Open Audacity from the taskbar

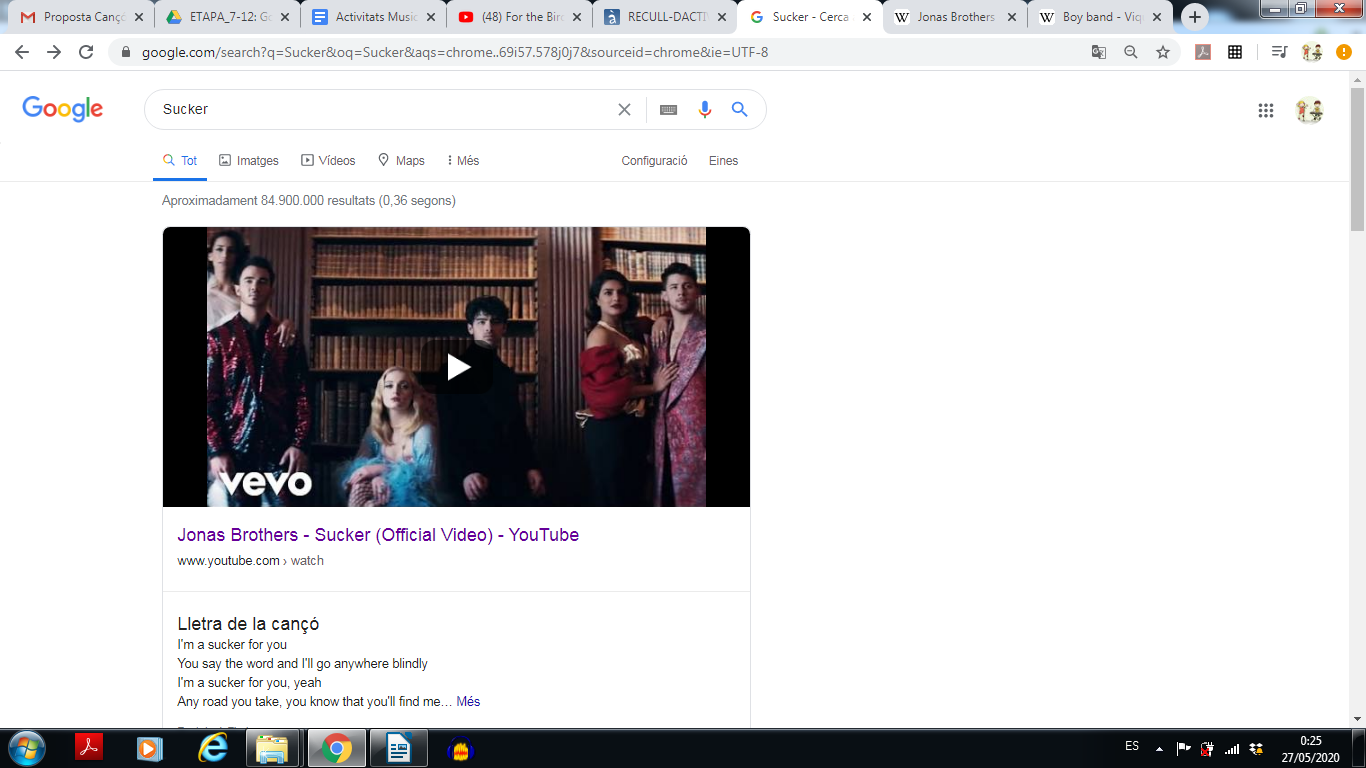coord(460,748)
